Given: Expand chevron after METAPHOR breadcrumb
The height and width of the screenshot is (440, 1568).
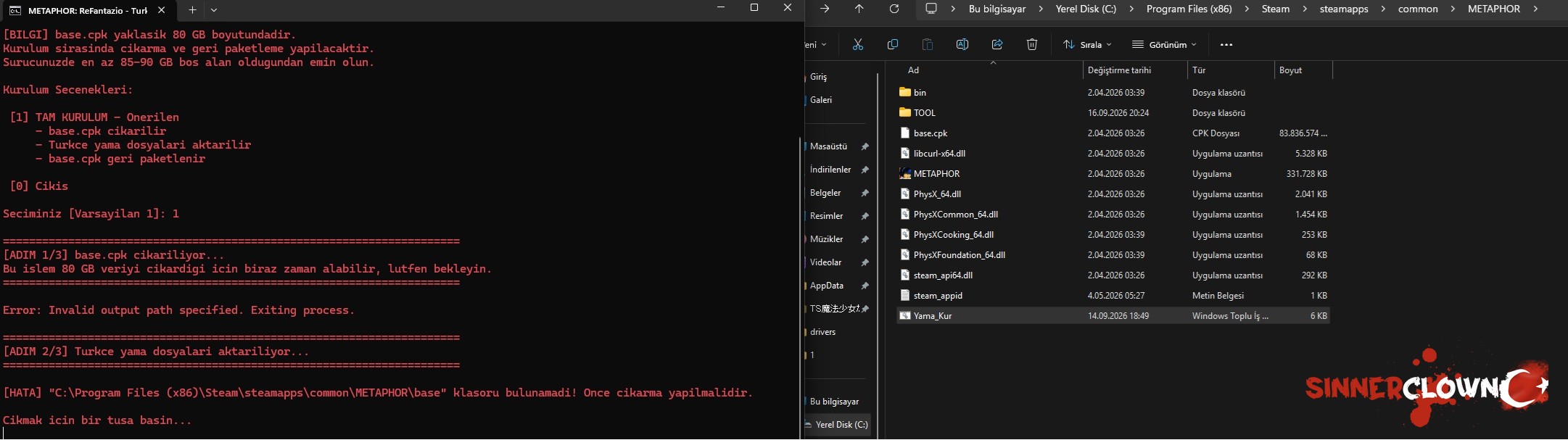Looking at the screenshot, I should pyautogui.click(x=1535, y=9).
